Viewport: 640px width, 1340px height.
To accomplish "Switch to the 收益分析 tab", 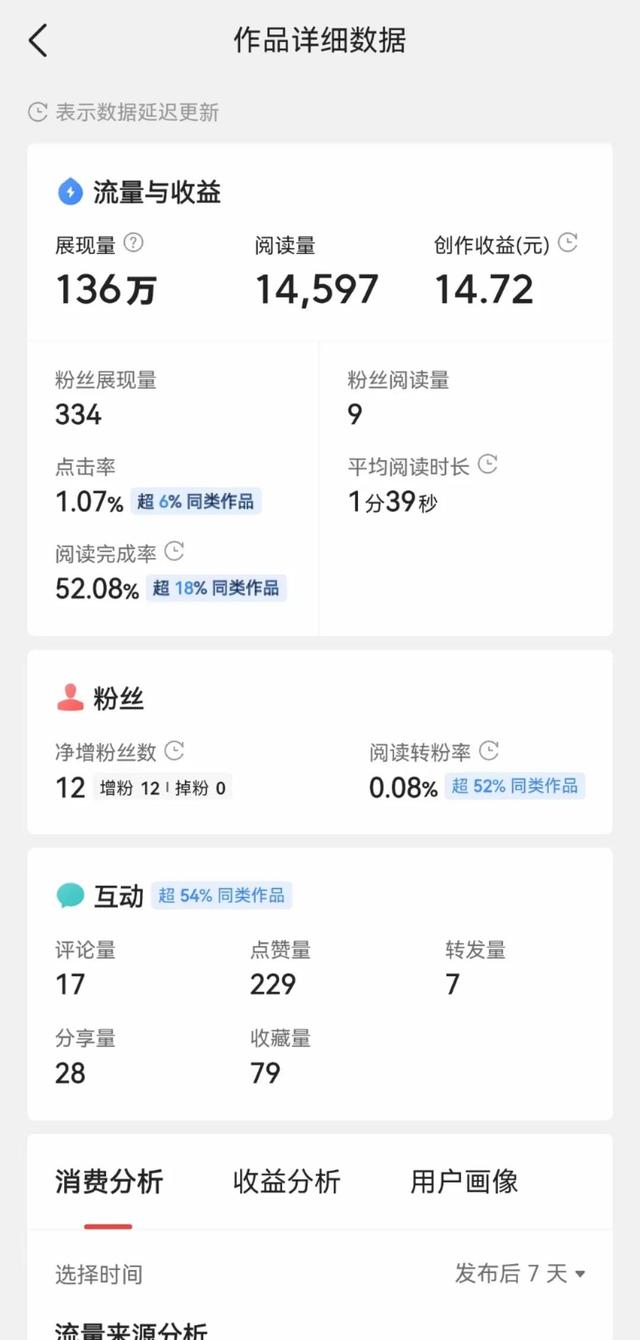I will [287, 1182].
